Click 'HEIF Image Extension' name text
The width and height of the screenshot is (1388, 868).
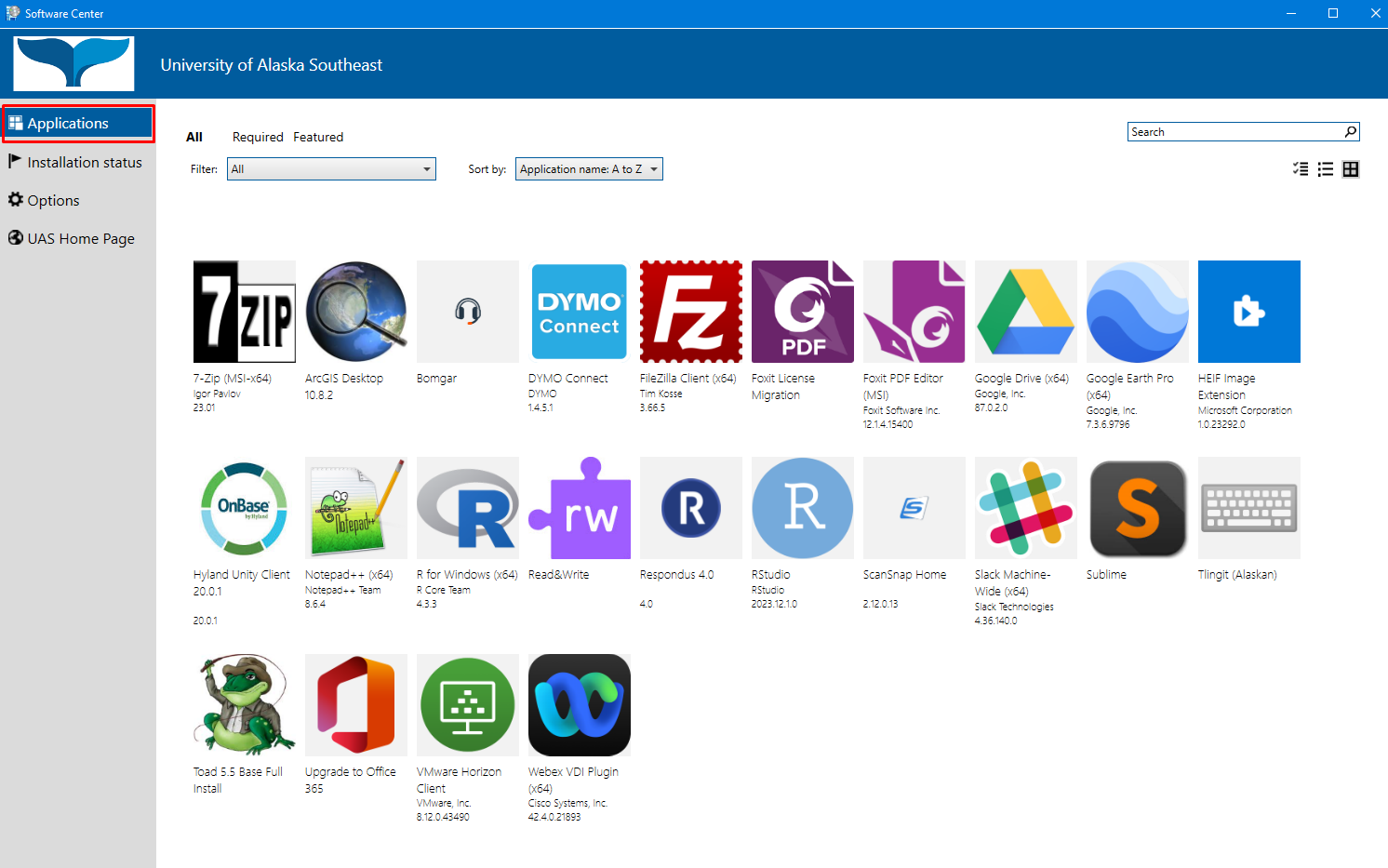pyautogui.click(x=1226, y=386)
